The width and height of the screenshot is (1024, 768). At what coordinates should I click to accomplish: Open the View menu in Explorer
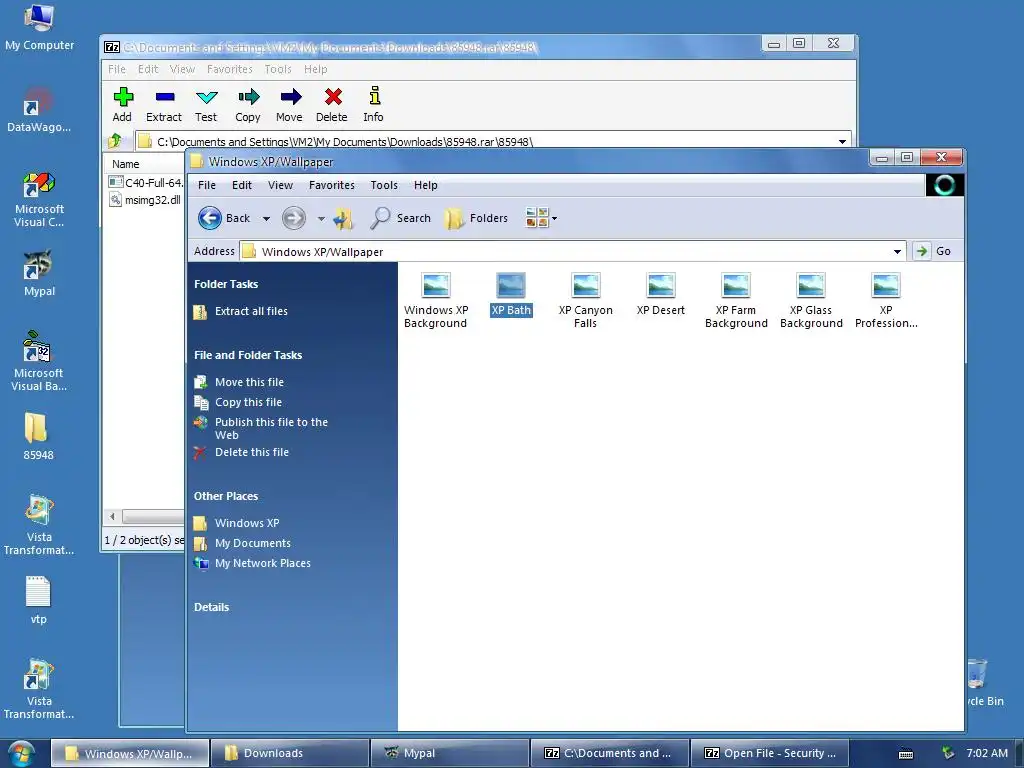coord(280,185)
